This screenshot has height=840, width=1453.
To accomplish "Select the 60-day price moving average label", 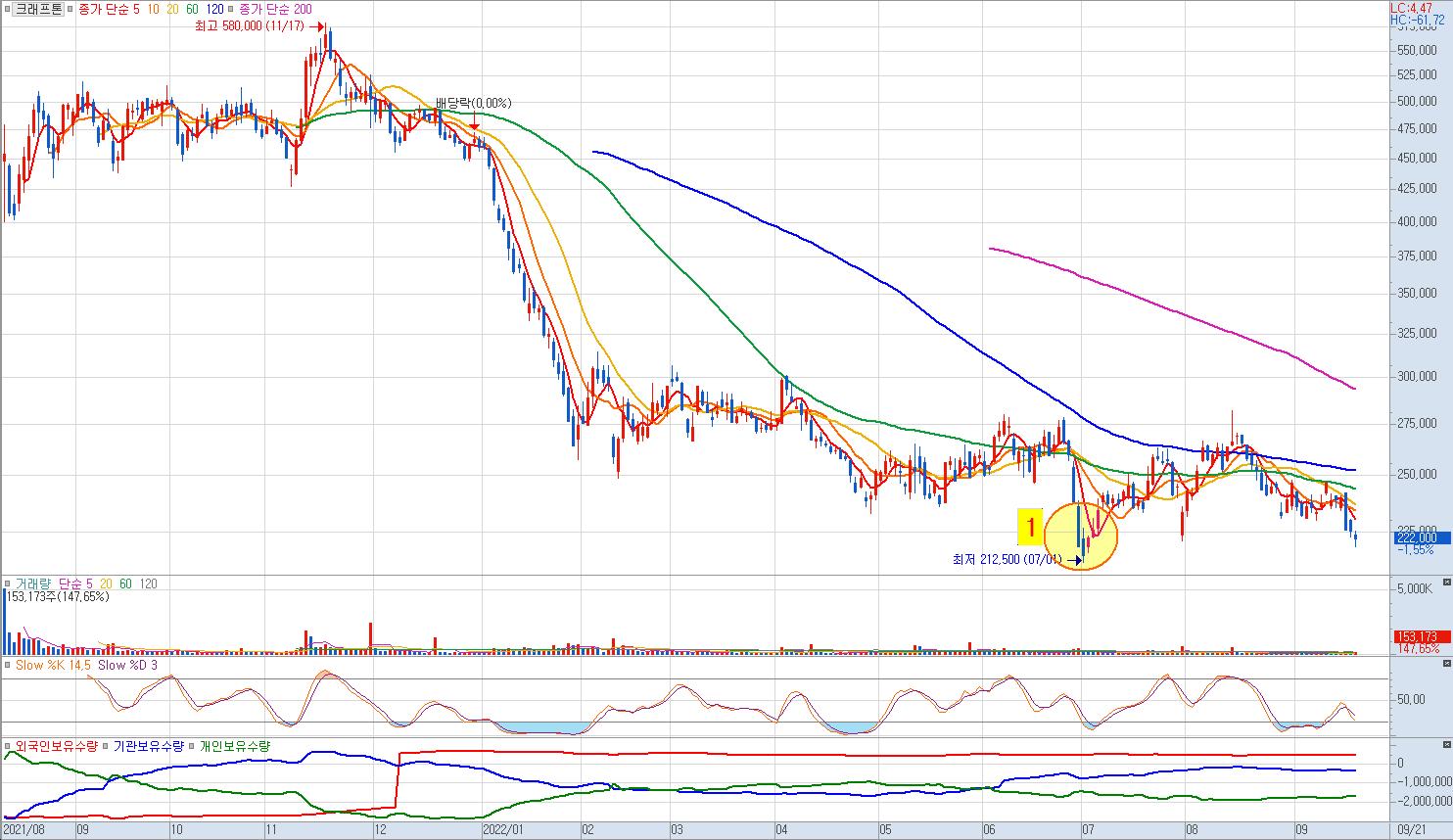I will point(192,9).
